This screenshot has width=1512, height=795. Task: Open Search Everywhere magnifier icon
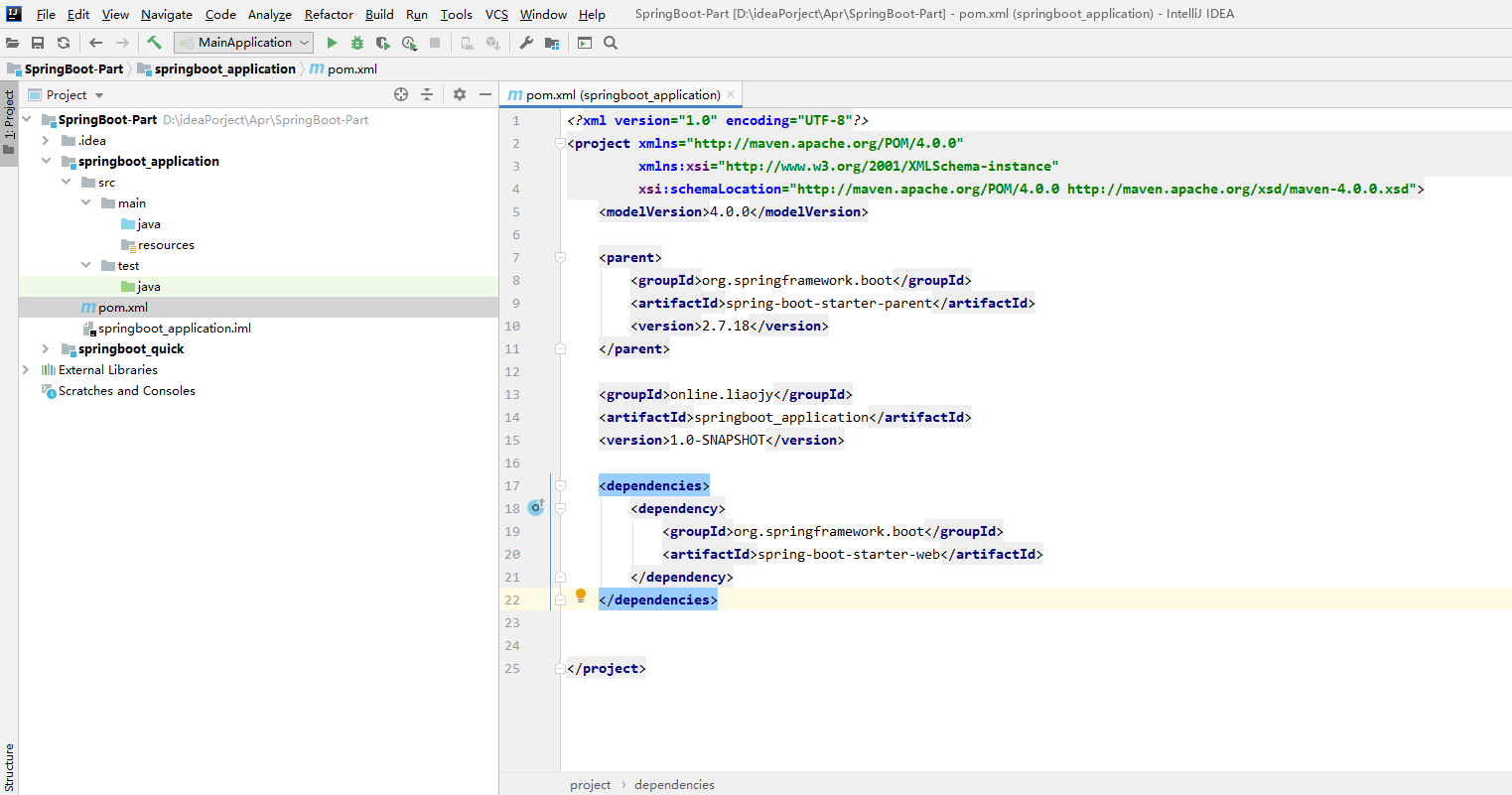coord(611,43)
